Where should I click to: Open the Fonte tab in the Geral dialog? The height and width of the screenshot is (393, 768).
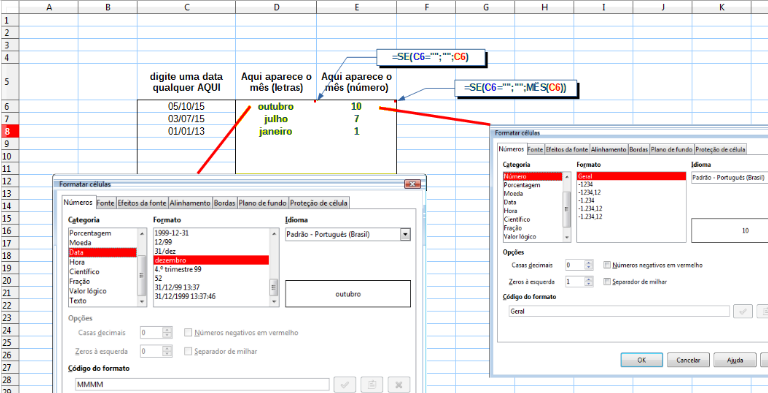click(535, 149)
